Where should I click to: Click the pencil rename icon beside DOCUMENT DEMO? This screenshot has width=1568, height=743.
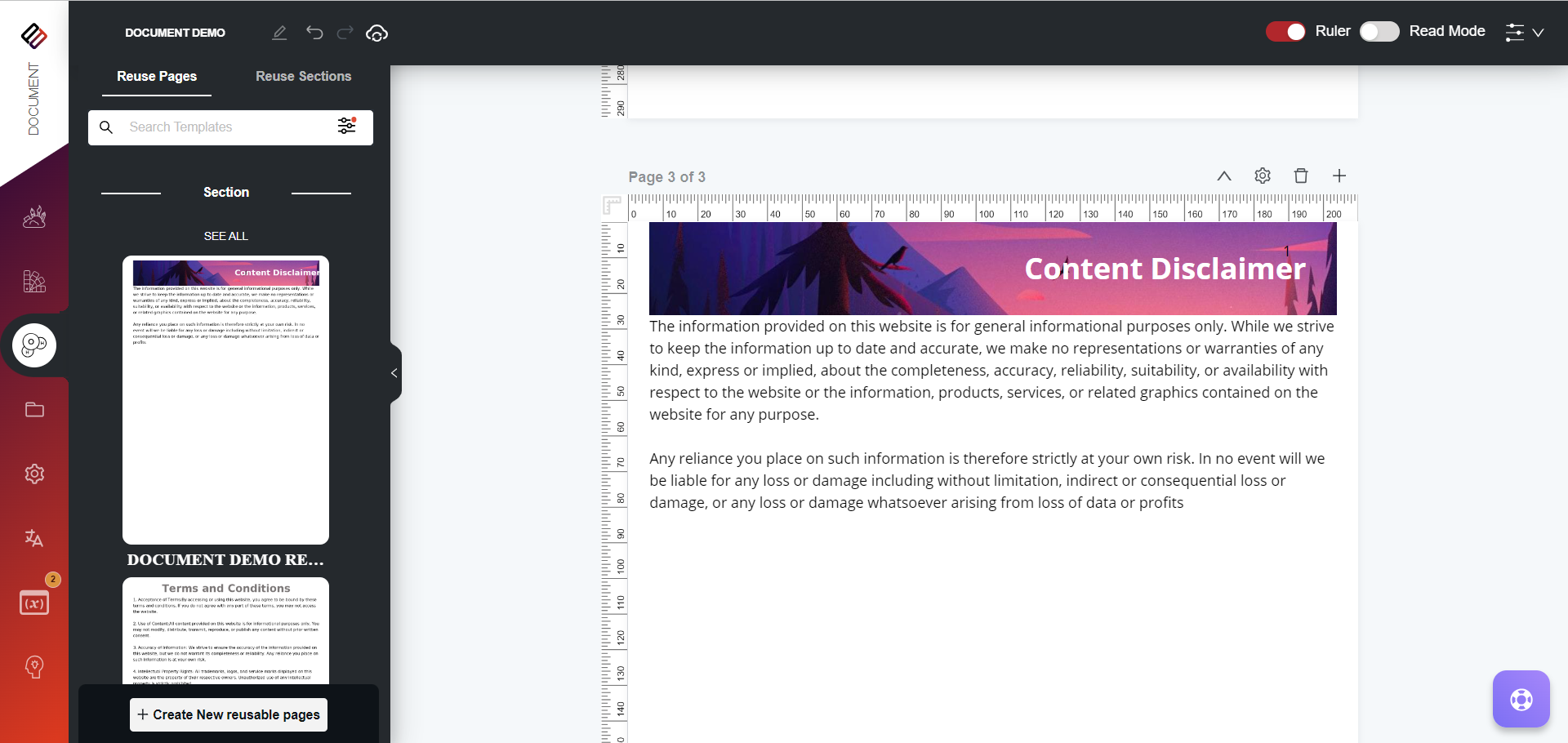click(x=279, y=33)
